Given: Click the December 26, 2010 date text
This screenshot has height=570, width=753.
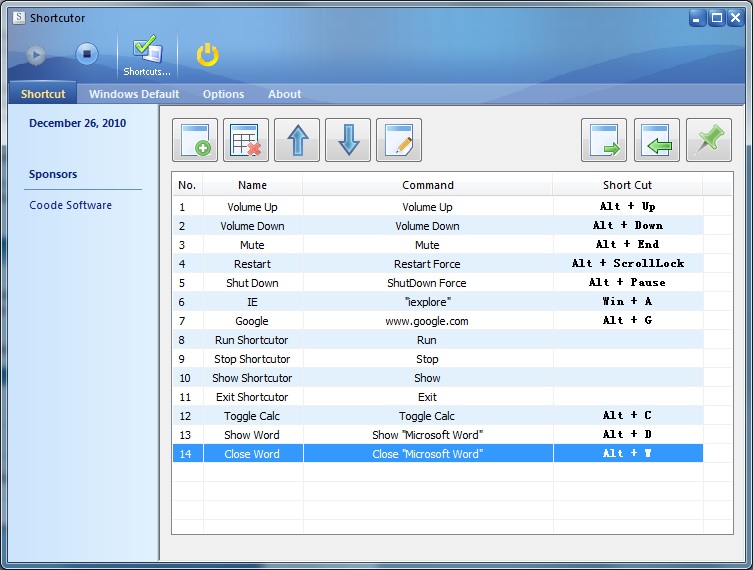Looking at the screenshot, I should coord(78,123).
